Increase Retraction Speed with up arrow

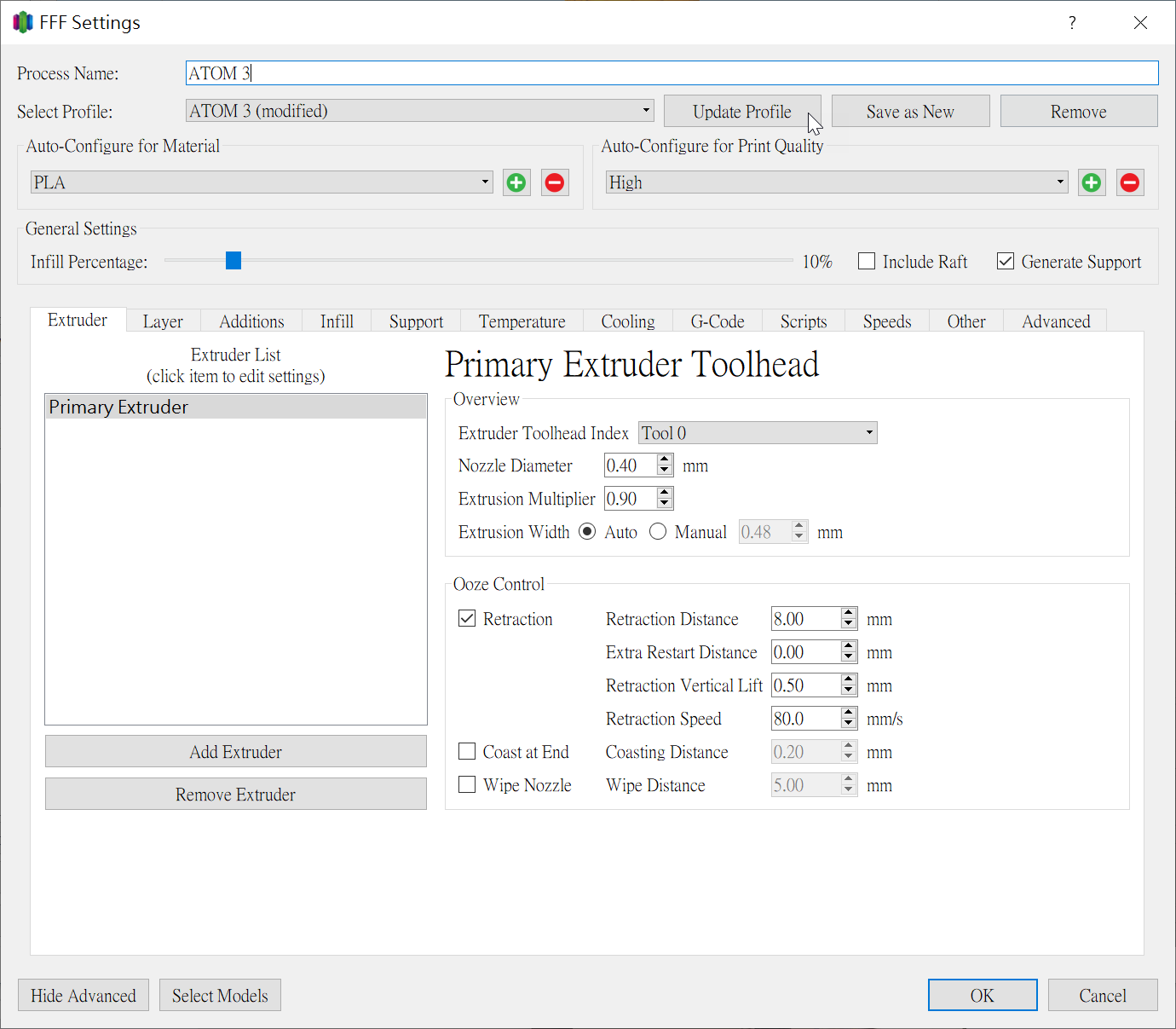tap(848, 714)
